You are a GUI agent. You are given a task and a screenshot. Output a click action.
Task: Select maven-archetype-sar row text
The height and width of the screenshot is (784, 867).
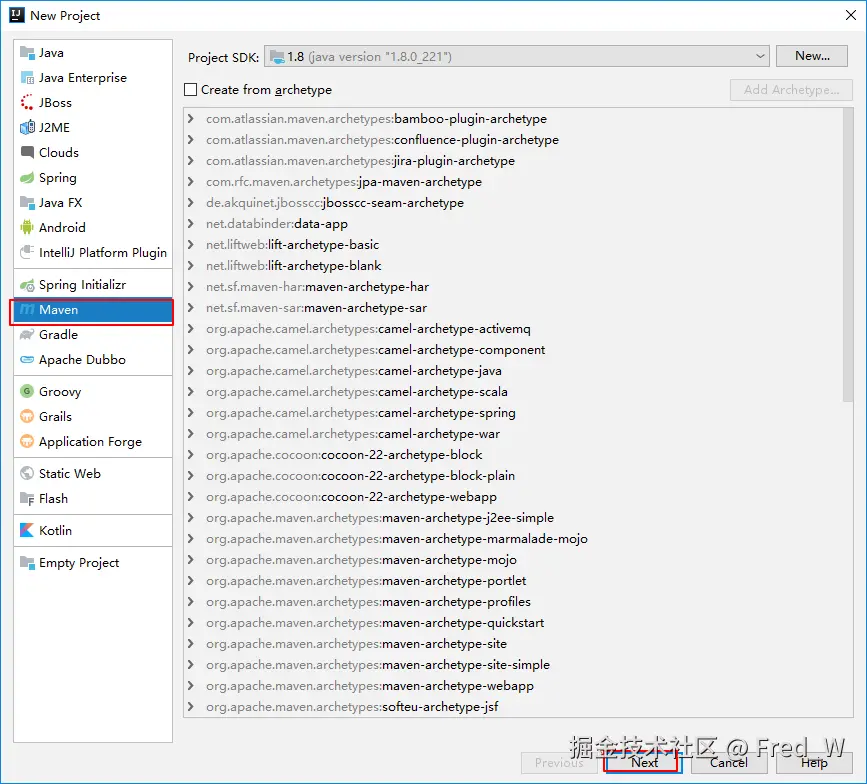click(316, 308)
